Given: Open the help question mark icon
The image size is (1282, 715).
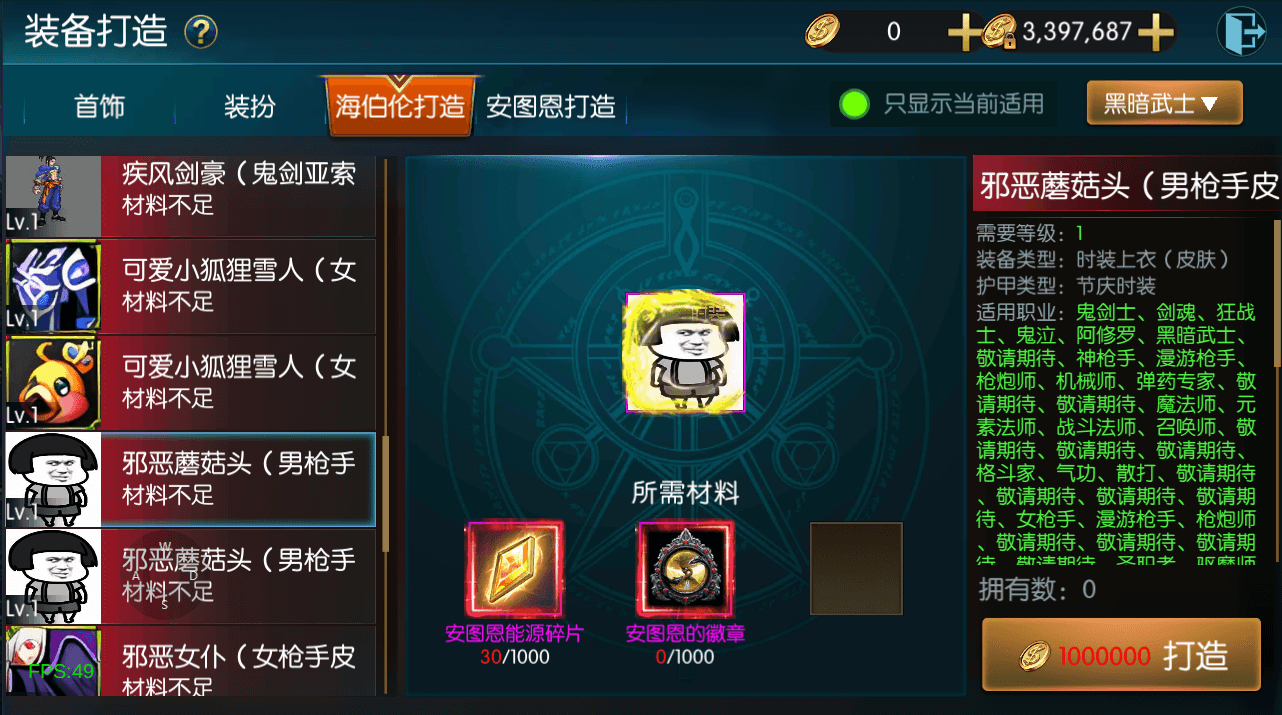Looking at the screenshot, I should (201, 33).
